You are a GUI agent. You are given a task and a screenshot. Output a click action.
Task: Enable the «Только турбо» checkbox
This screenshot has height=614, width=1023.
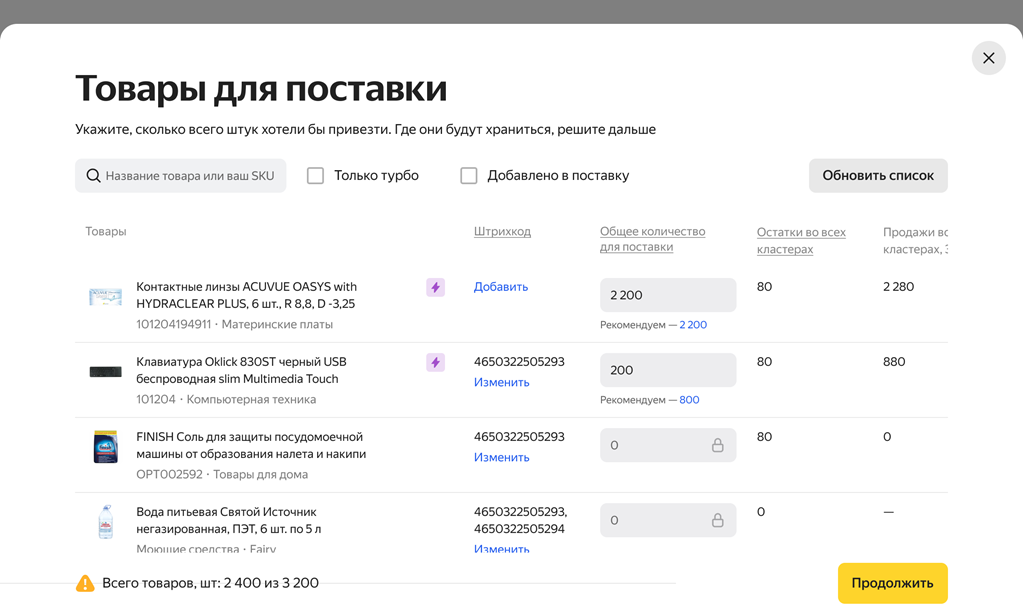(316, 176)
